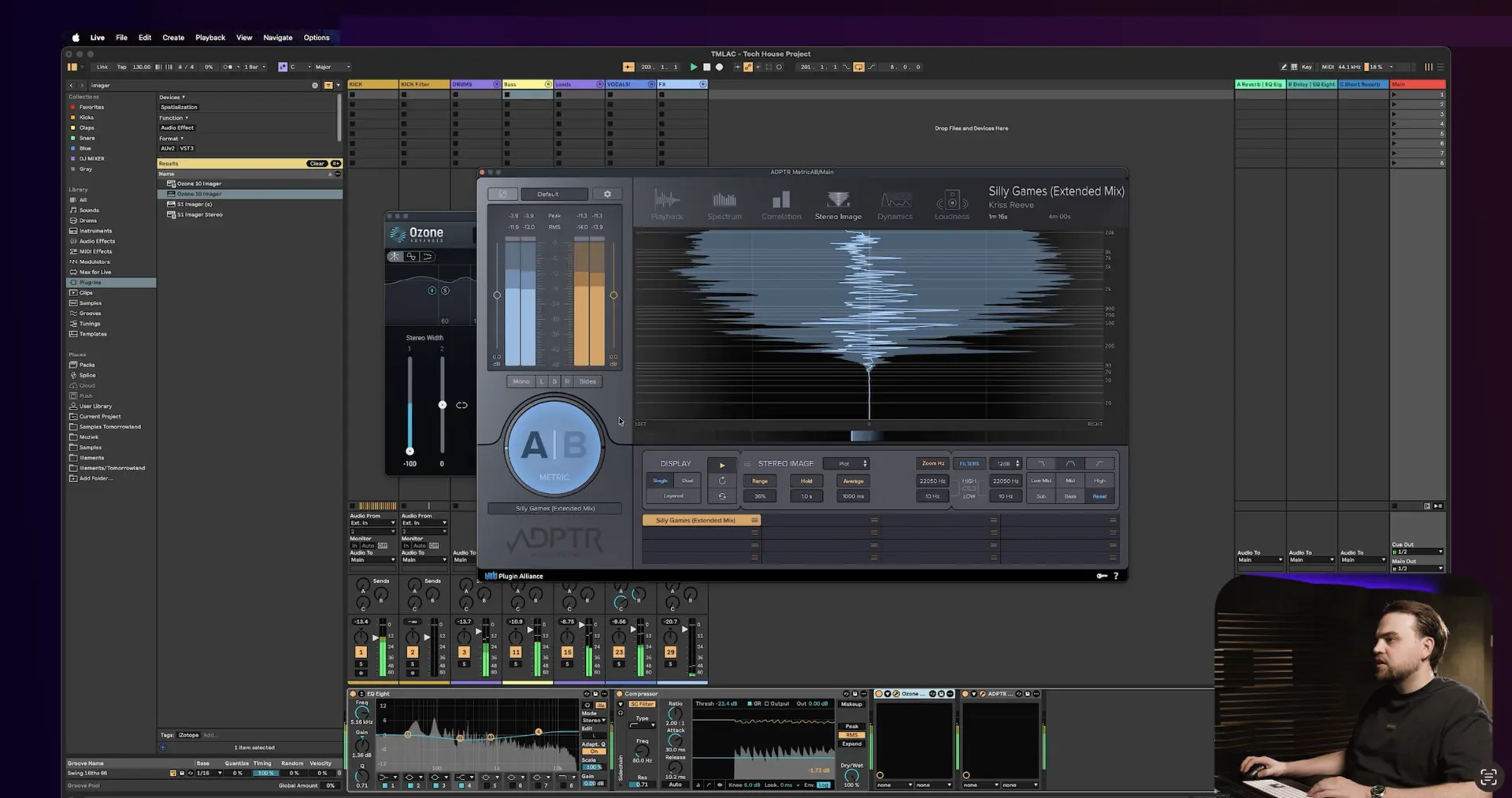
Task: Select the low-pass filter shape icon
Action: pos(1041,463)
